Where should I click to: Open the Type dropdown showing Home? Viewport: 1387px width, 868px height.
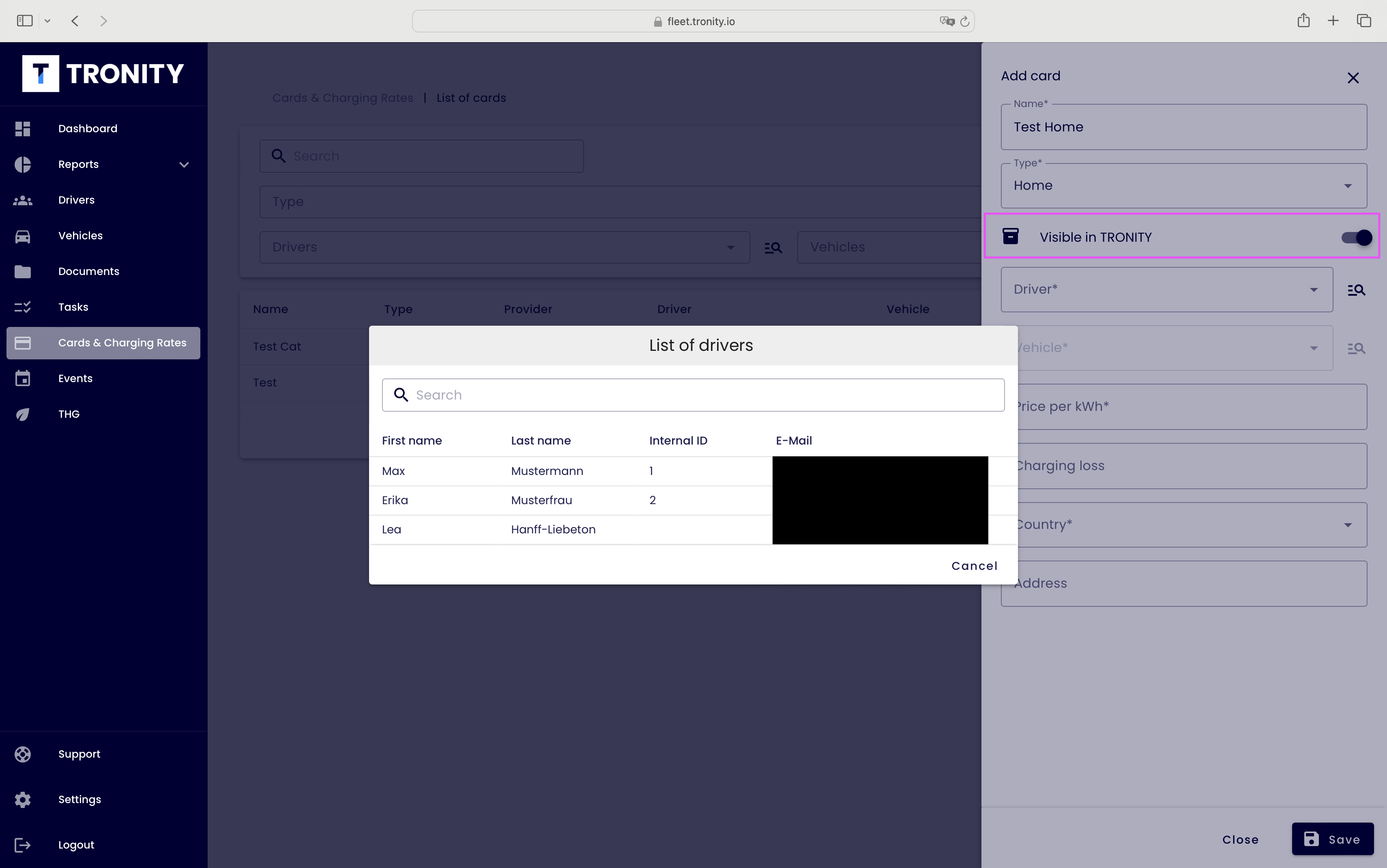[x=1183, y=185]
